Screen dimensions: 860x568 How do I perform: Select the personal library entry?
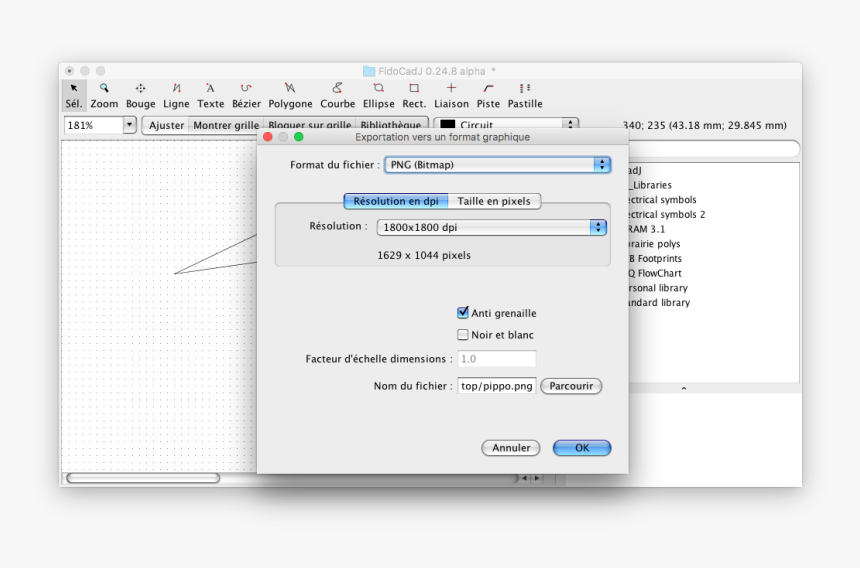[x=658, y=288]
